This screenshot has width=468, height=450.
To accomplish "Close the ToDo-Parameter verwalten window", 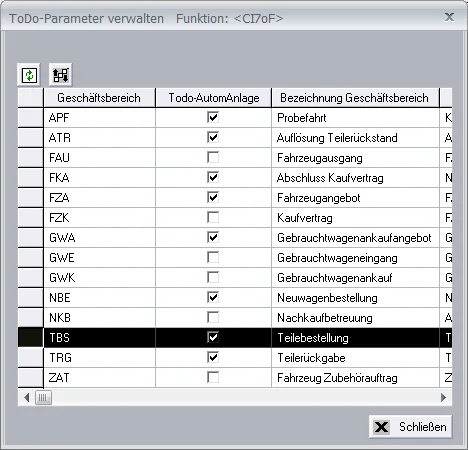I will click(449, 17).
